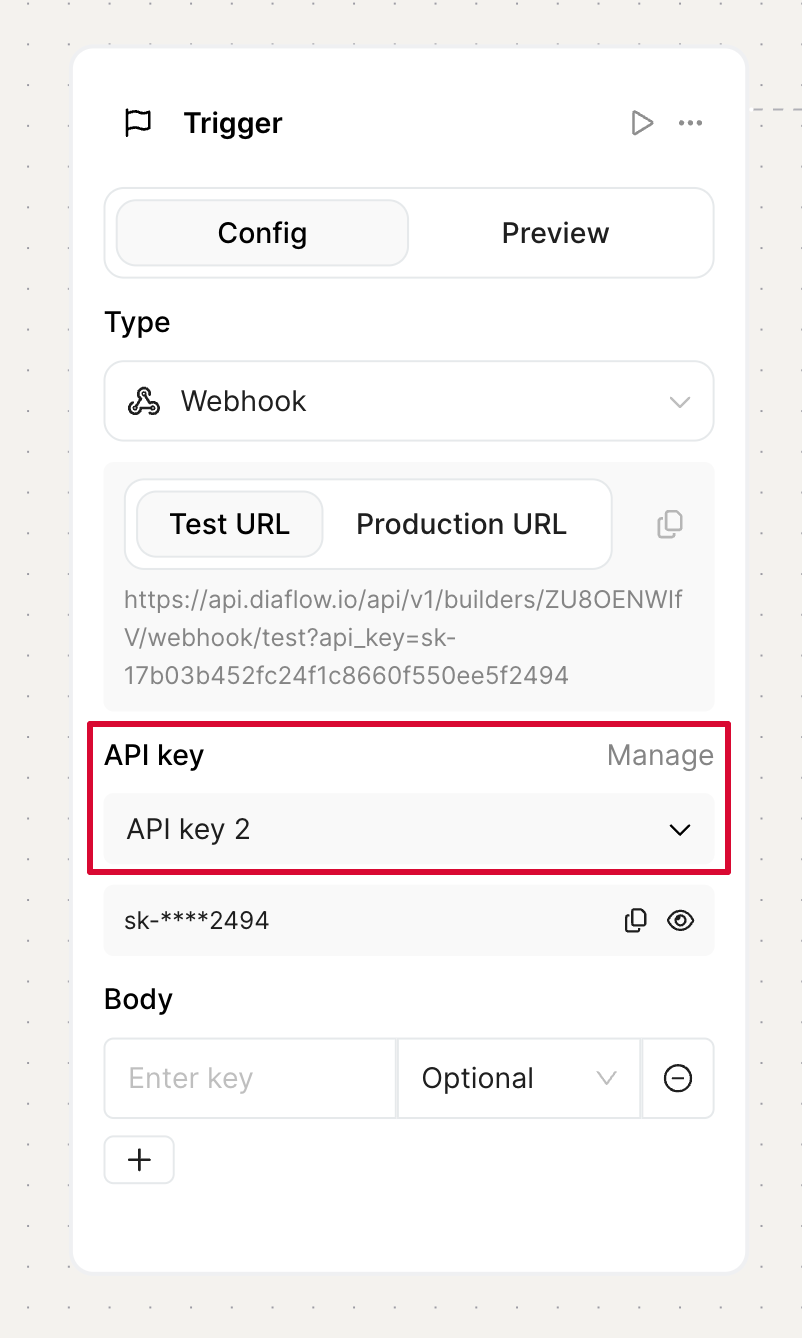Copy the webhook URL with copy icon

(669, 524)
